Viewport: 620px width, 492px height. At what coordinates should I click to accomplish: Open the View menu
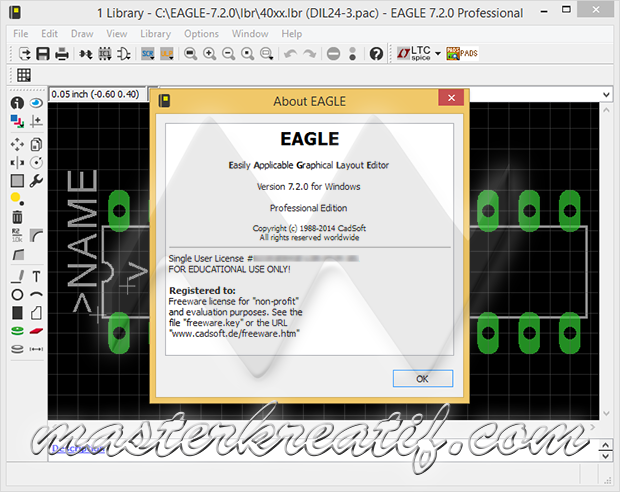tap(117, 34)
